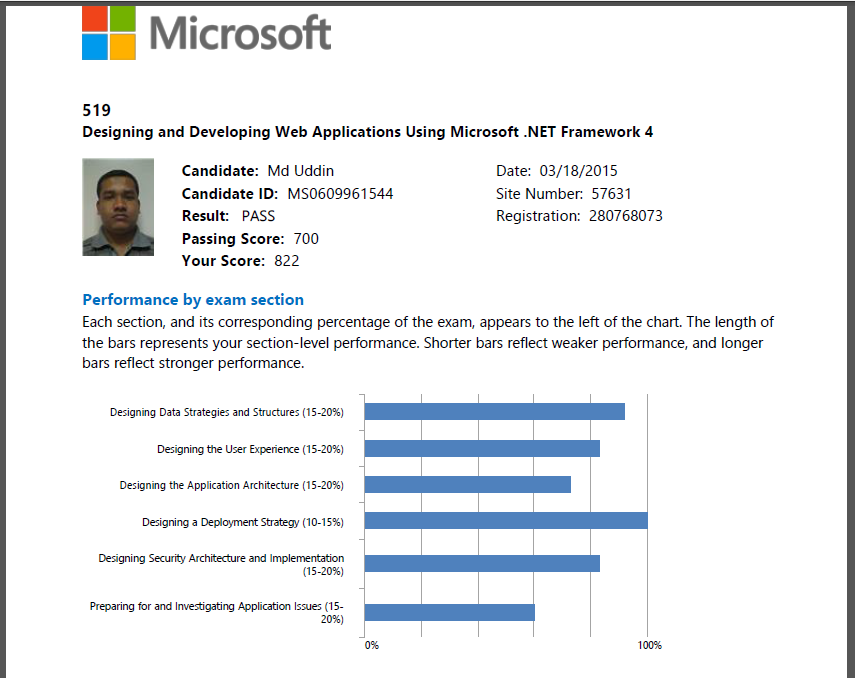Image resolution: width=855 pixels, height=678 pixels.
Task: Select the passing score 700
Action: (x=306, y=238)
